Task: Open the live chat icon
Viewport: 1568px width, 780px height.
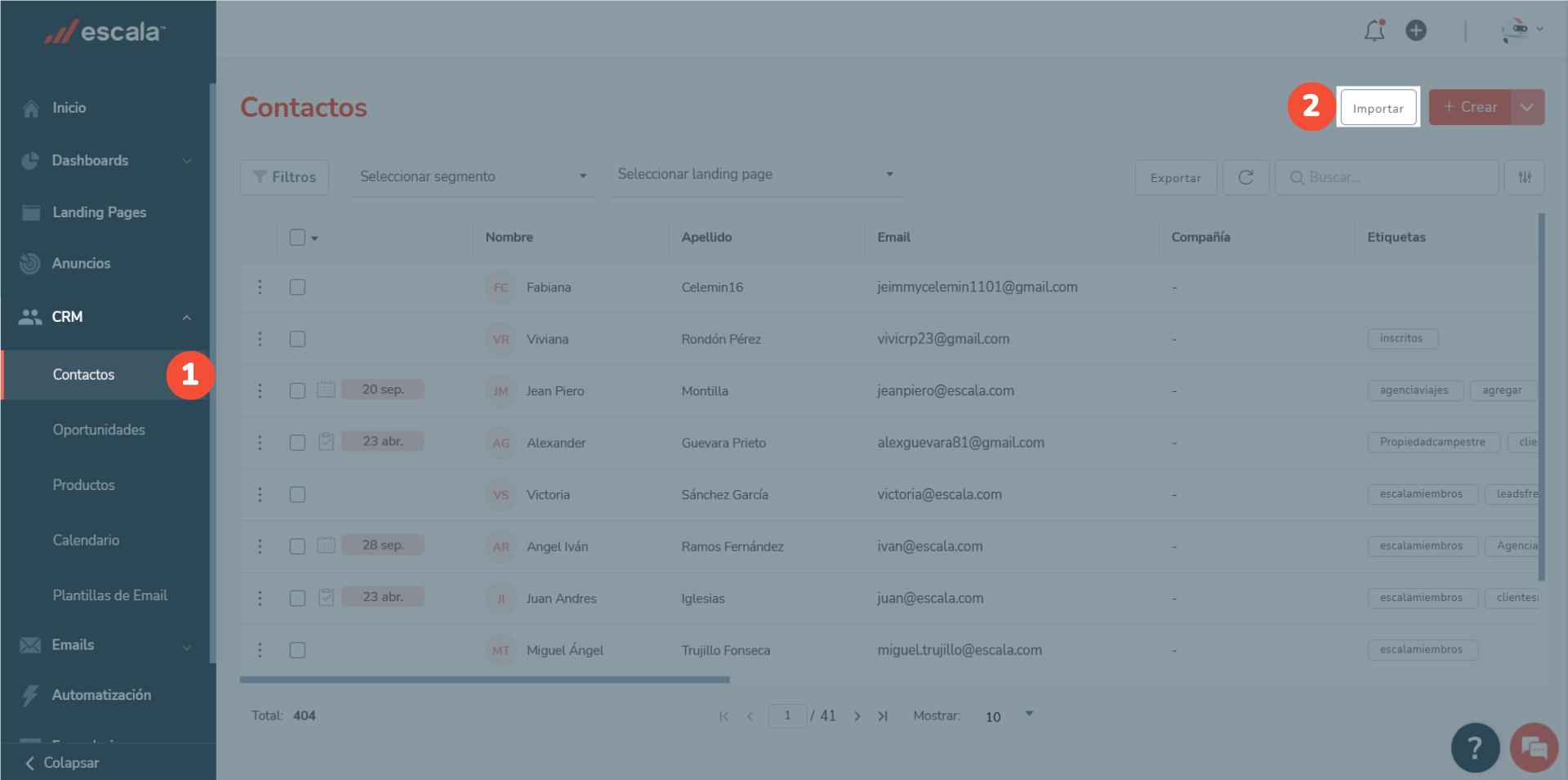Action: pos(1533,747)
